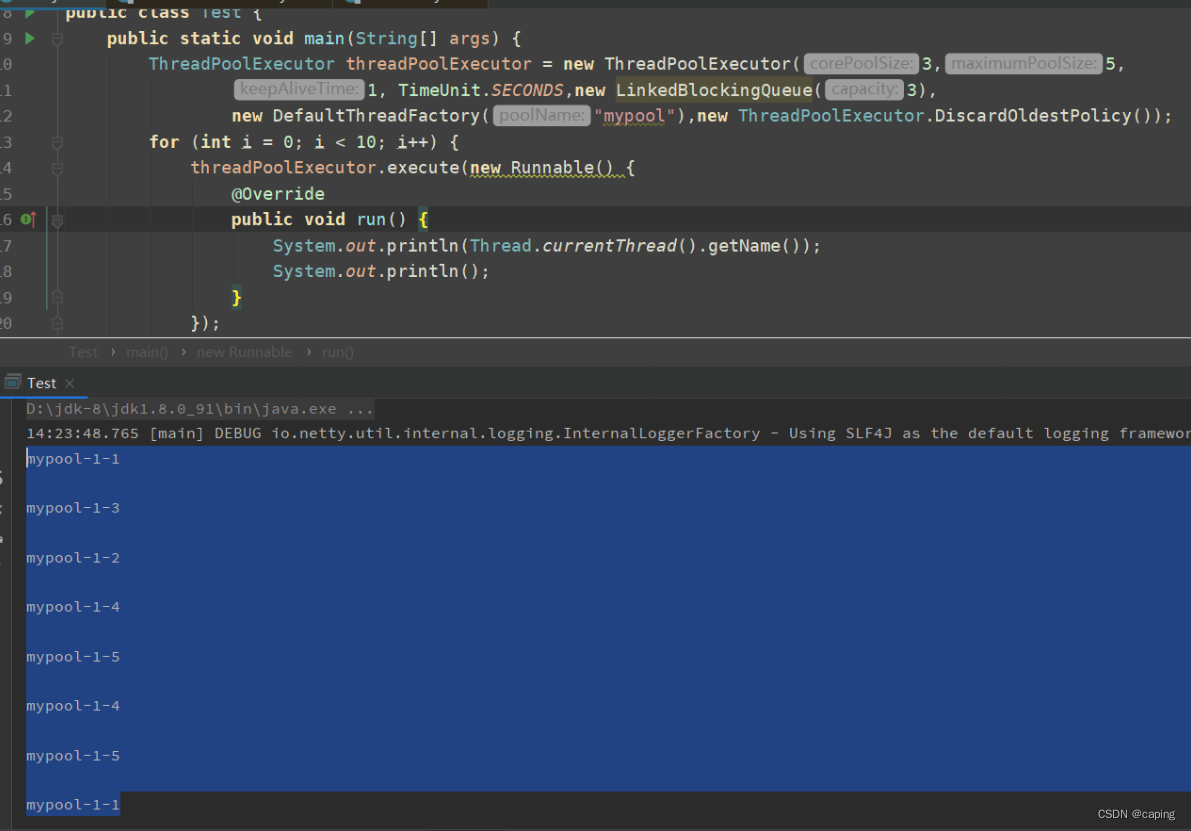Open run() from the breadcrumb bar
Image resolution: width=1191 pixels, height=831 pixels.
click(x=337, y=352)
